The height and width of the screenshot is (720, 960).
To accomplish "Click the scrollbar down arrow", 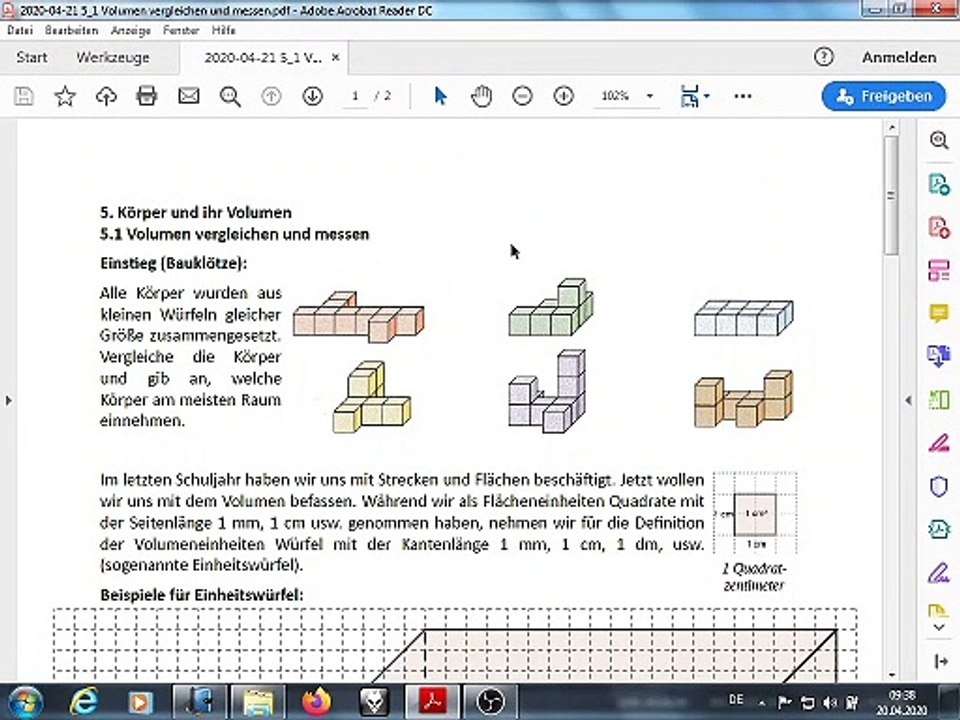I will point(891,675).
